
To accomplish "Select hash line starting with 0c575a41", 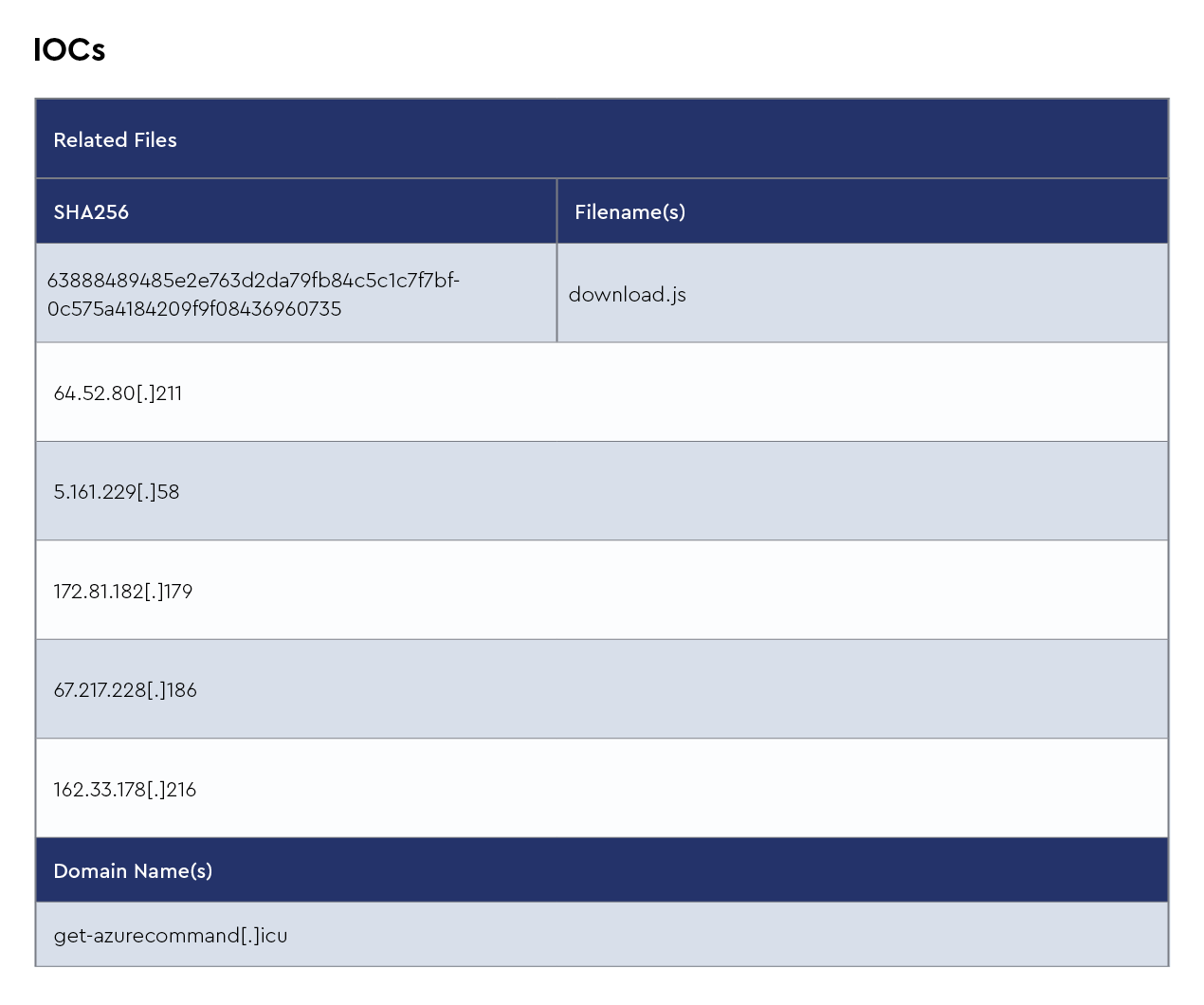I will tap(194, 309).
